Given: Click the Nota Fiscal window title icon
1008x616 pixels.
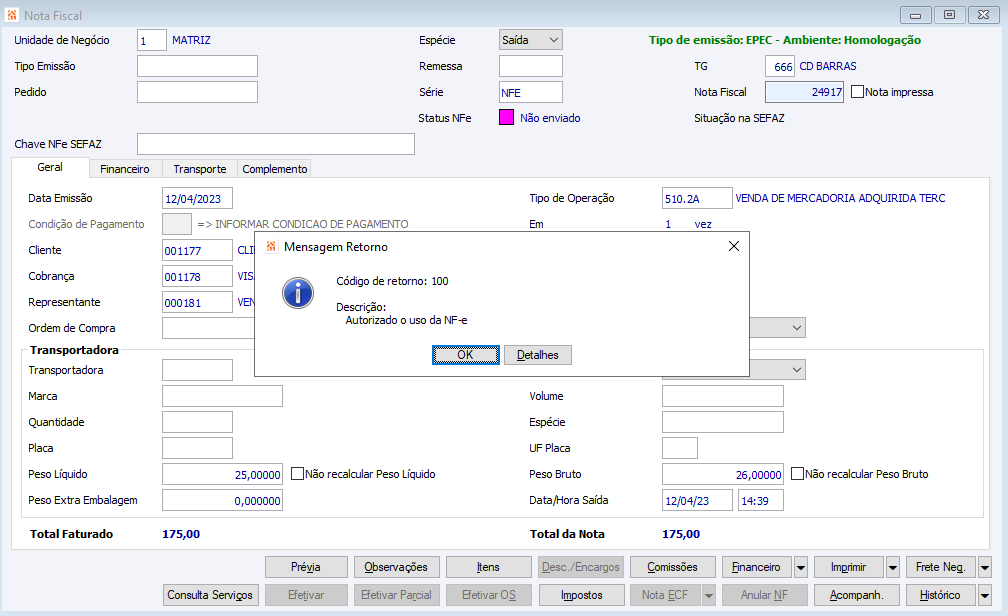Looking at the screenshot, I should (x=11, y=16).
